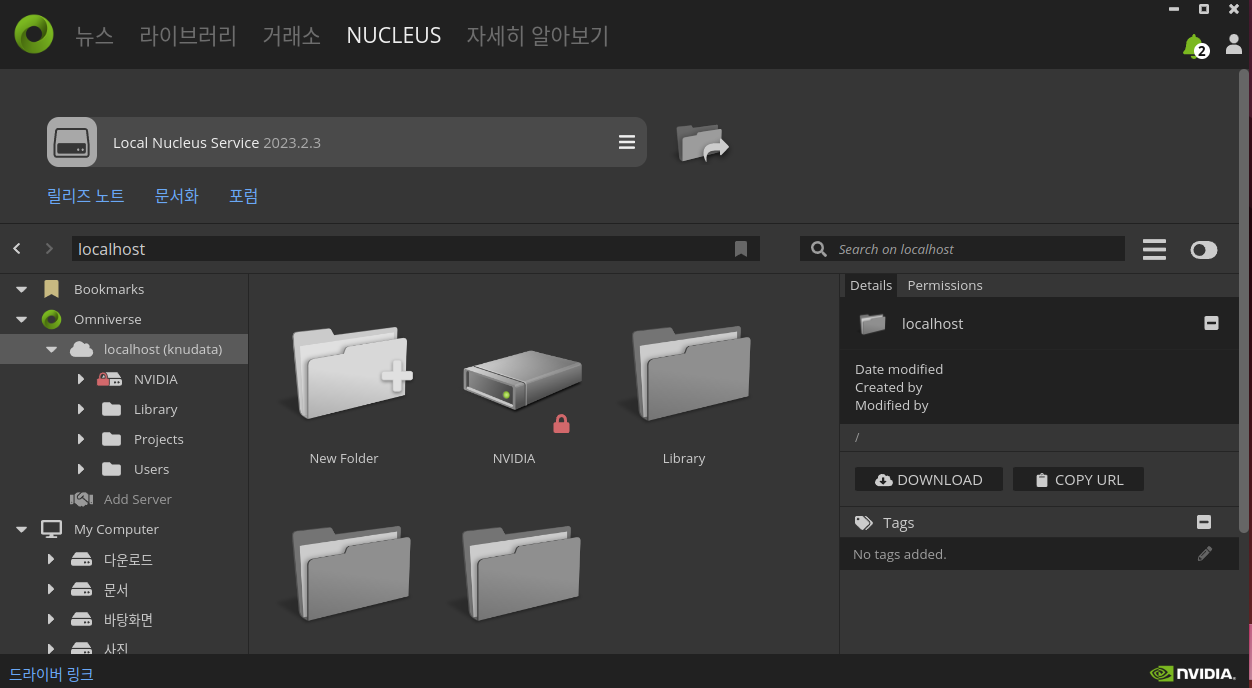Image resolution: width=1252 pixels, height=688 pixels.
Task: Open the user account icon
Action: tap(1234, 45)
